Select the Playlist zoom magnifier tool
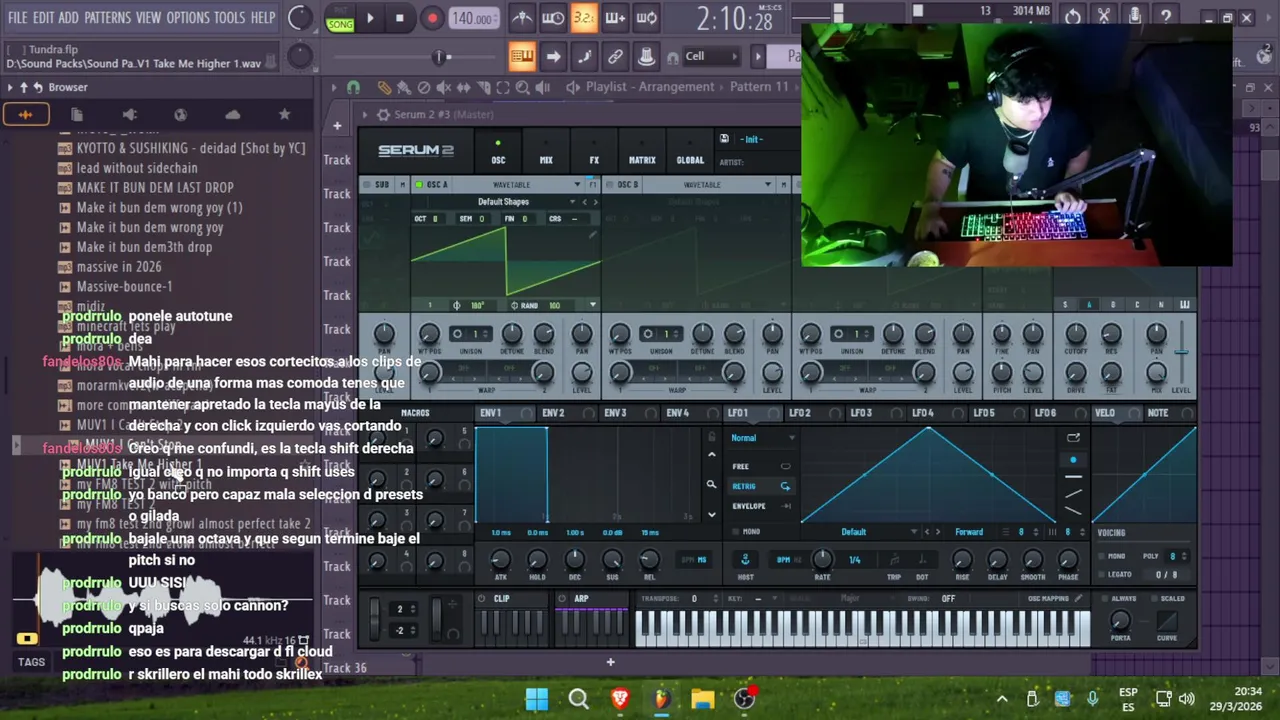This screenshot has width=1280, height=720. click(x=523, y=88)
